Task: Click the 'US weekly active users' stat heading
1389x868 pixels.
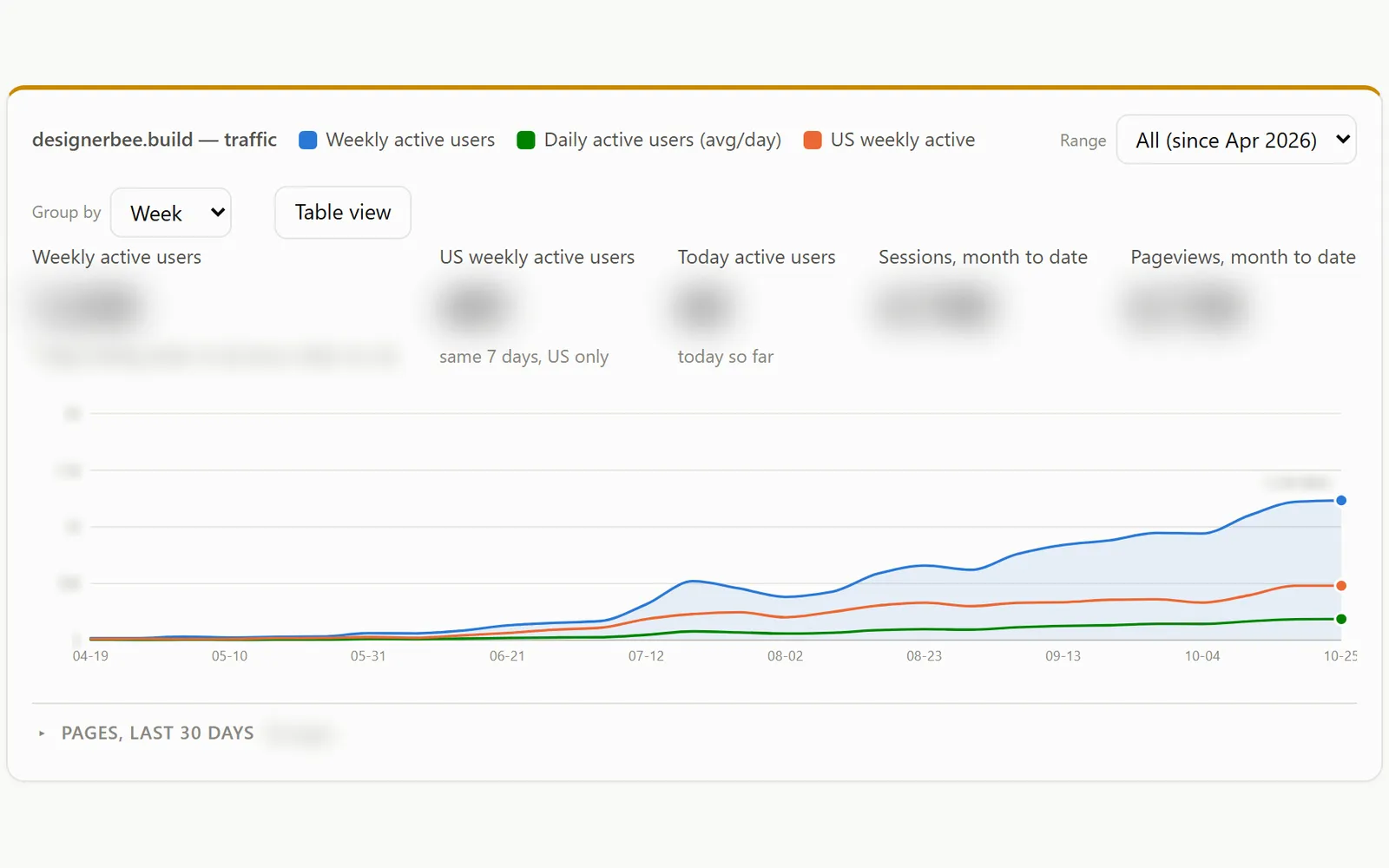Action: click(x=537, y=257)
